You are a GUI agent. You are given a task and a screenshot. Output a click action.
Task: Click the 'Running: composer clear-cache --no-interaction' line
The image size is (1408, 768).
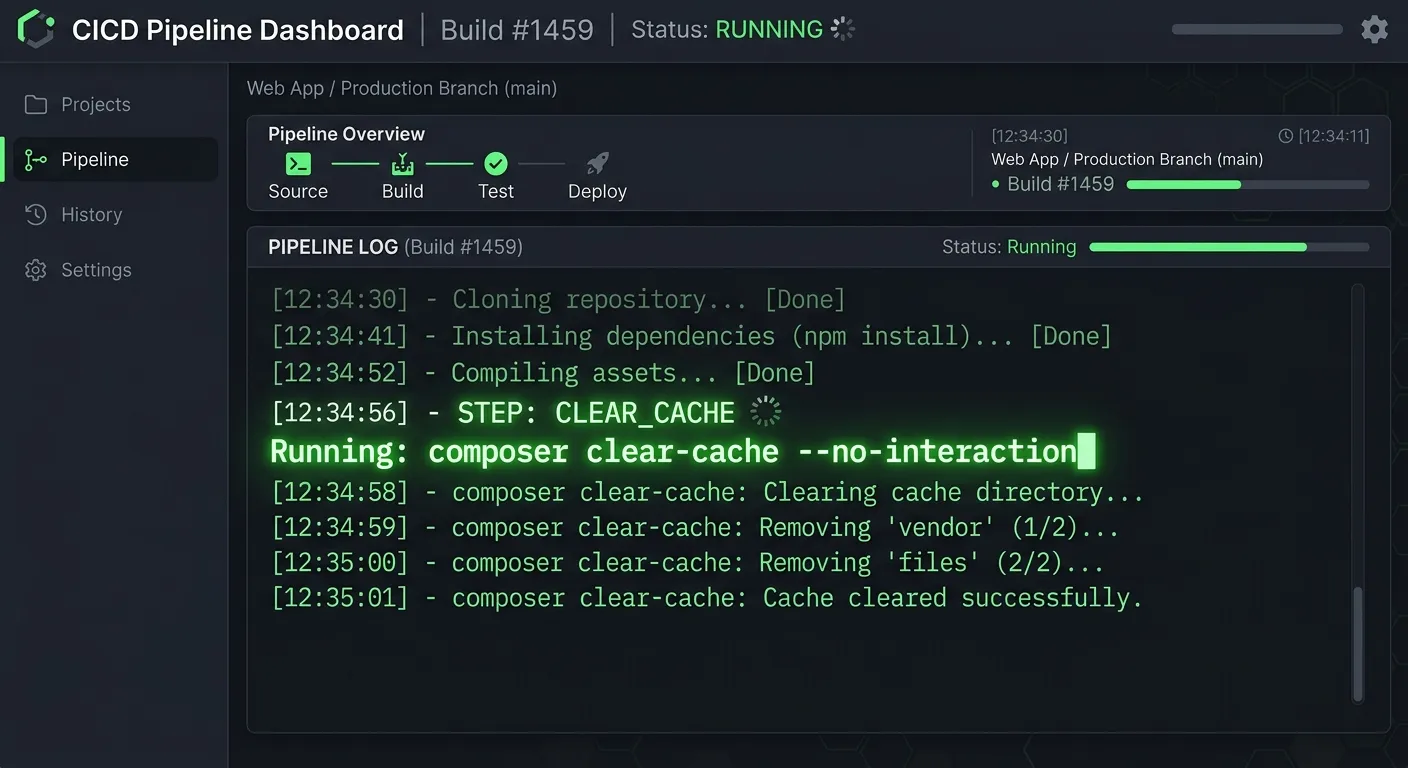[683, 451]
